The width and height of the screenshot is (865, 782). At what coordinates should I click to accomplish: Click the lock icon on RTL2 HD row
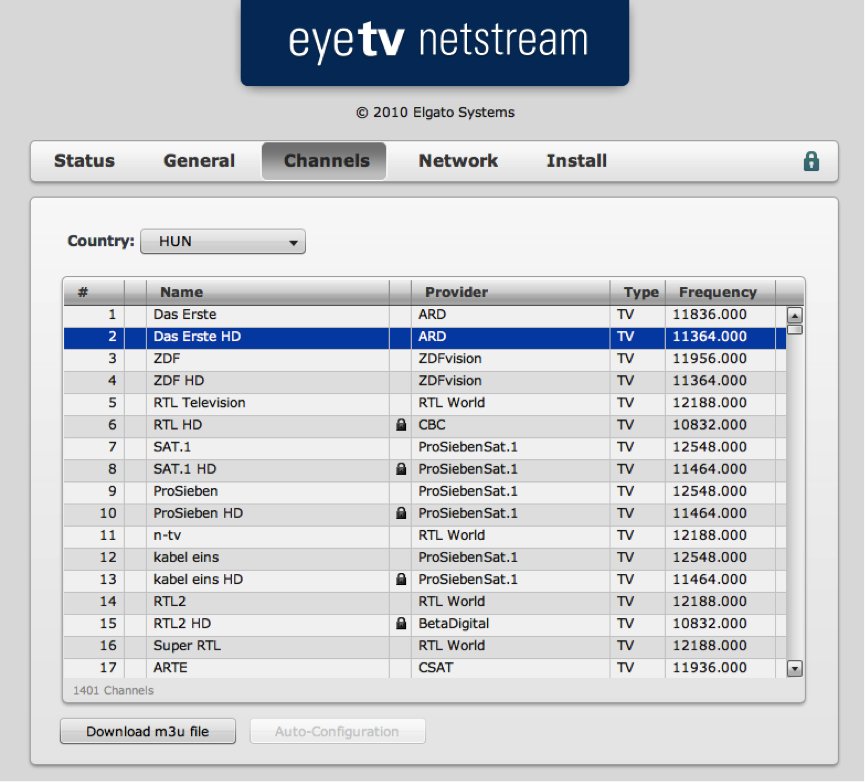click(x=401, y=623)
